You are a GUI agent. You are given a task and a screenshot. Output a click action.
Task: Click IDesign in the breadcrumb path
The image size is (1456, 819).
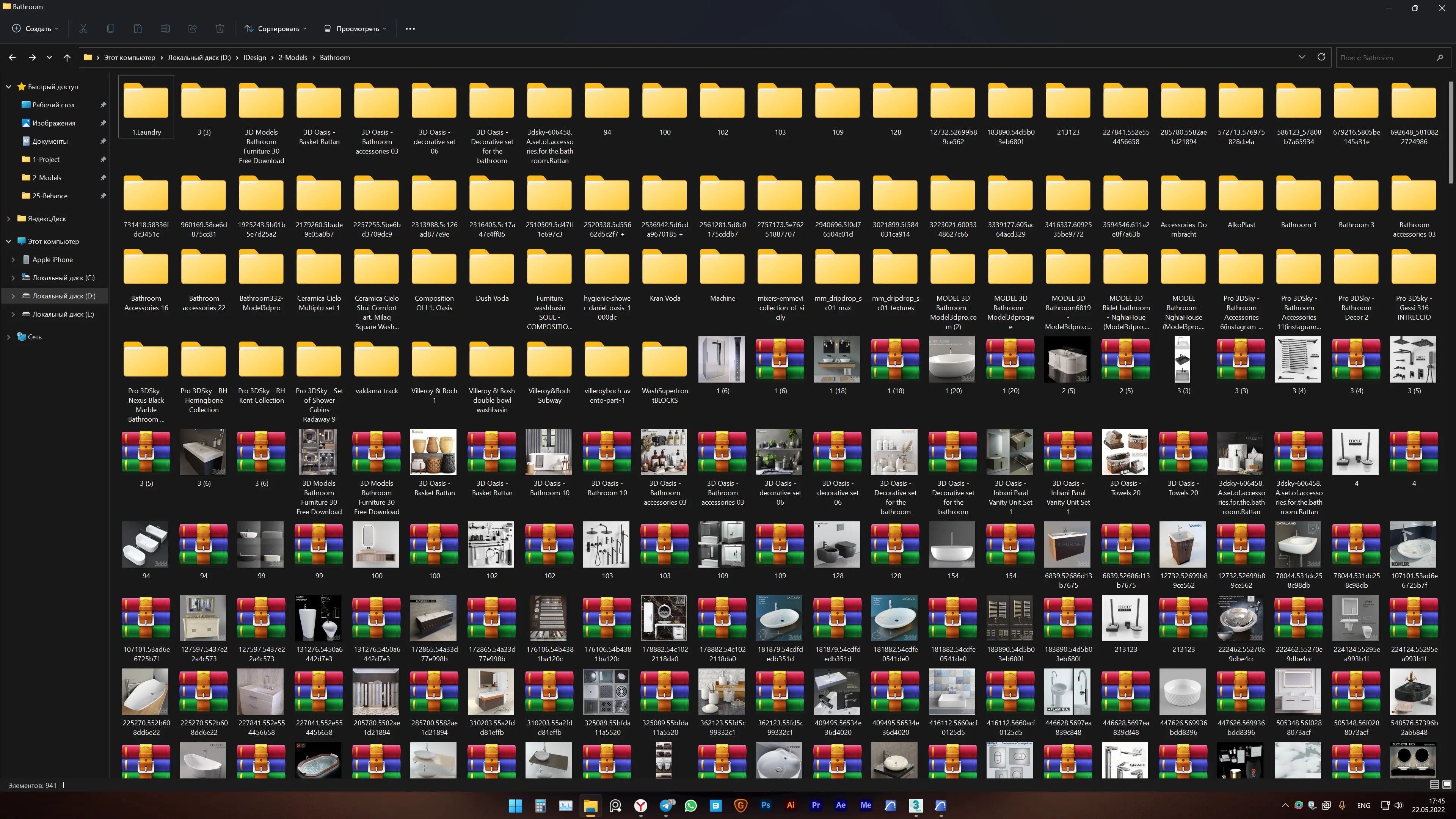(x=254, y=58)
